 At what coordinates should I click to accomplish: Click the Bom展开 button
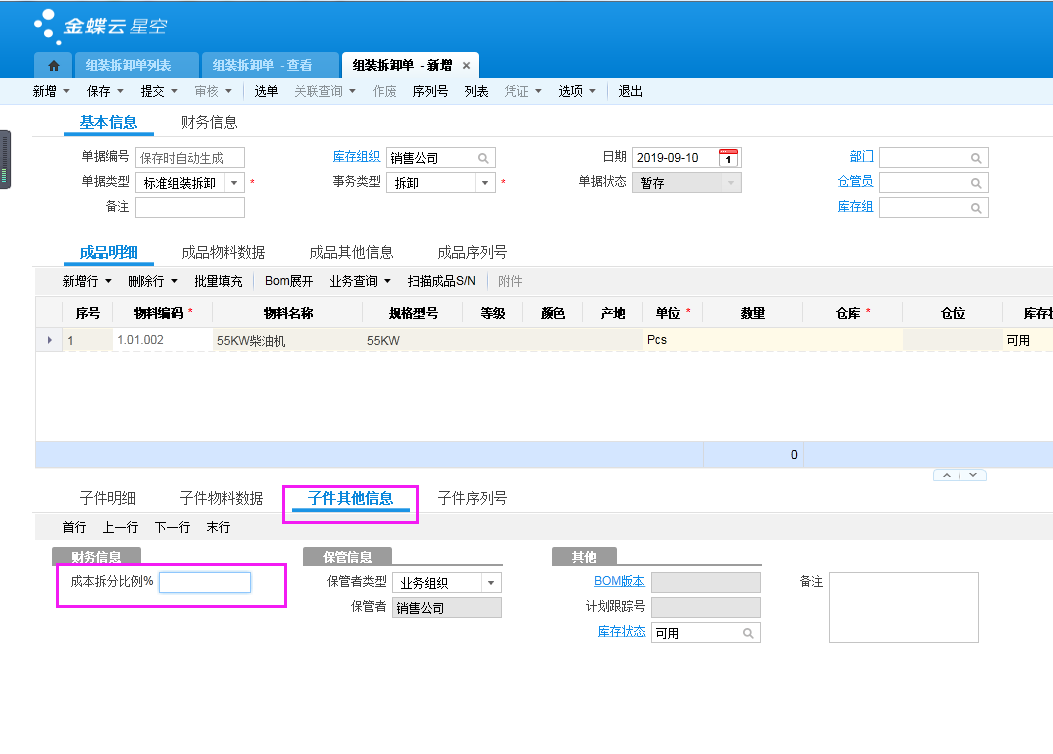click(289, 282)
